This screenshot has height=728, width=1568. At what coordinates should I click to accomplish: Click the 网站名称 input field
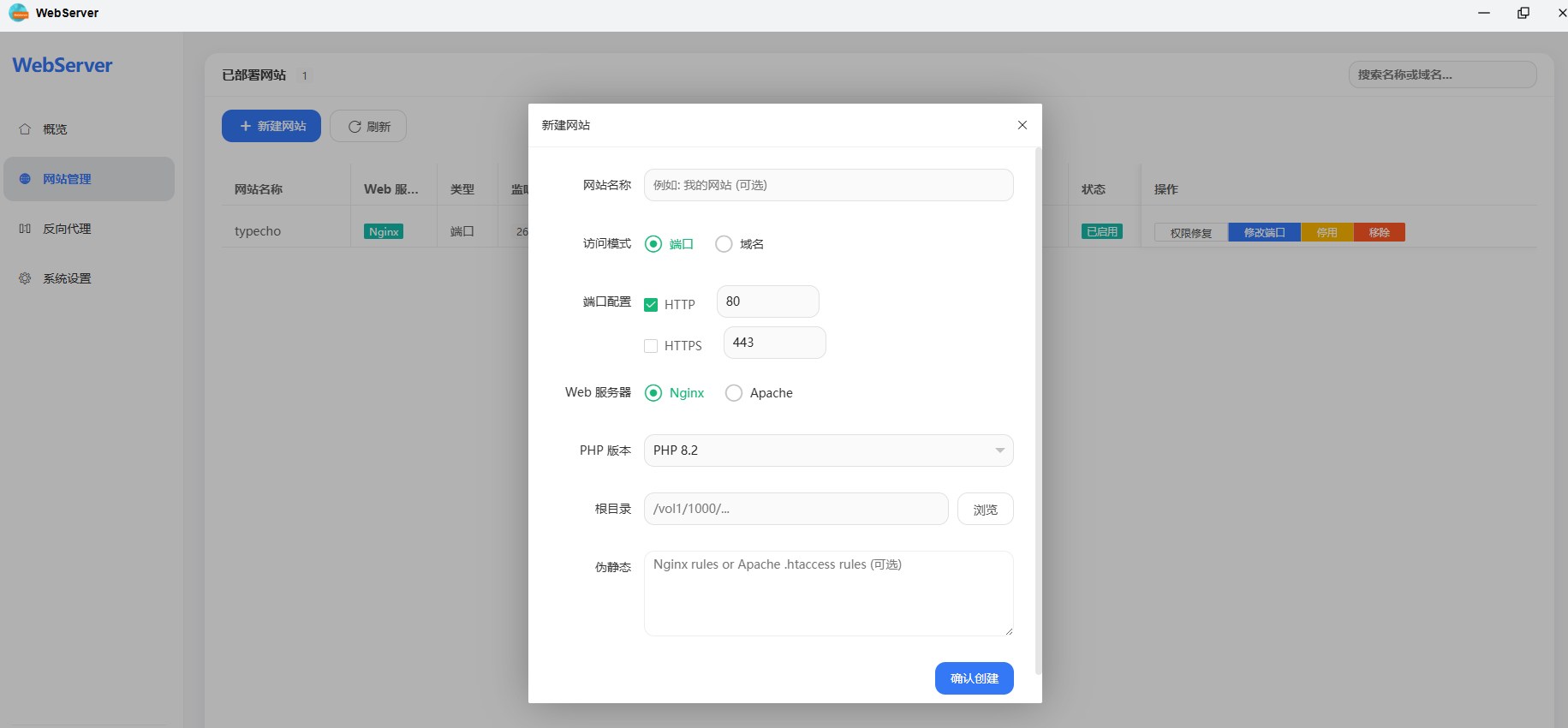pyautogui.click(x=829, y=185)
